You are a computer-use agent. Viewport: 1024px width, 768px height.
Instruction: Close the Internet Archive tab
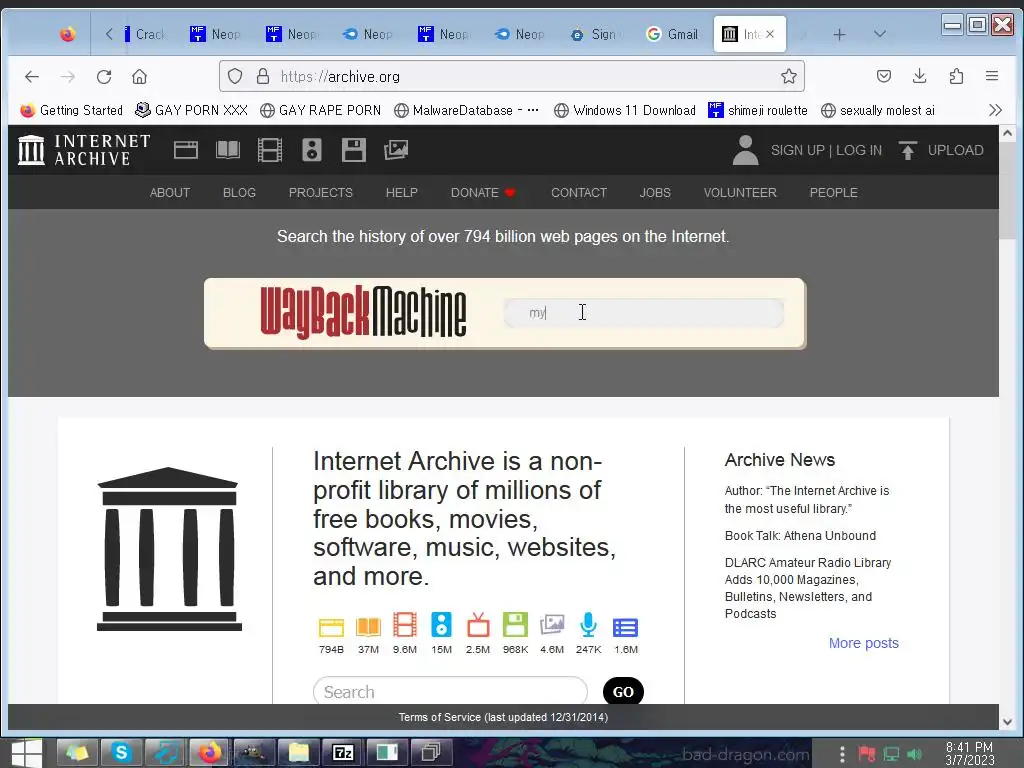click(770, 34)
